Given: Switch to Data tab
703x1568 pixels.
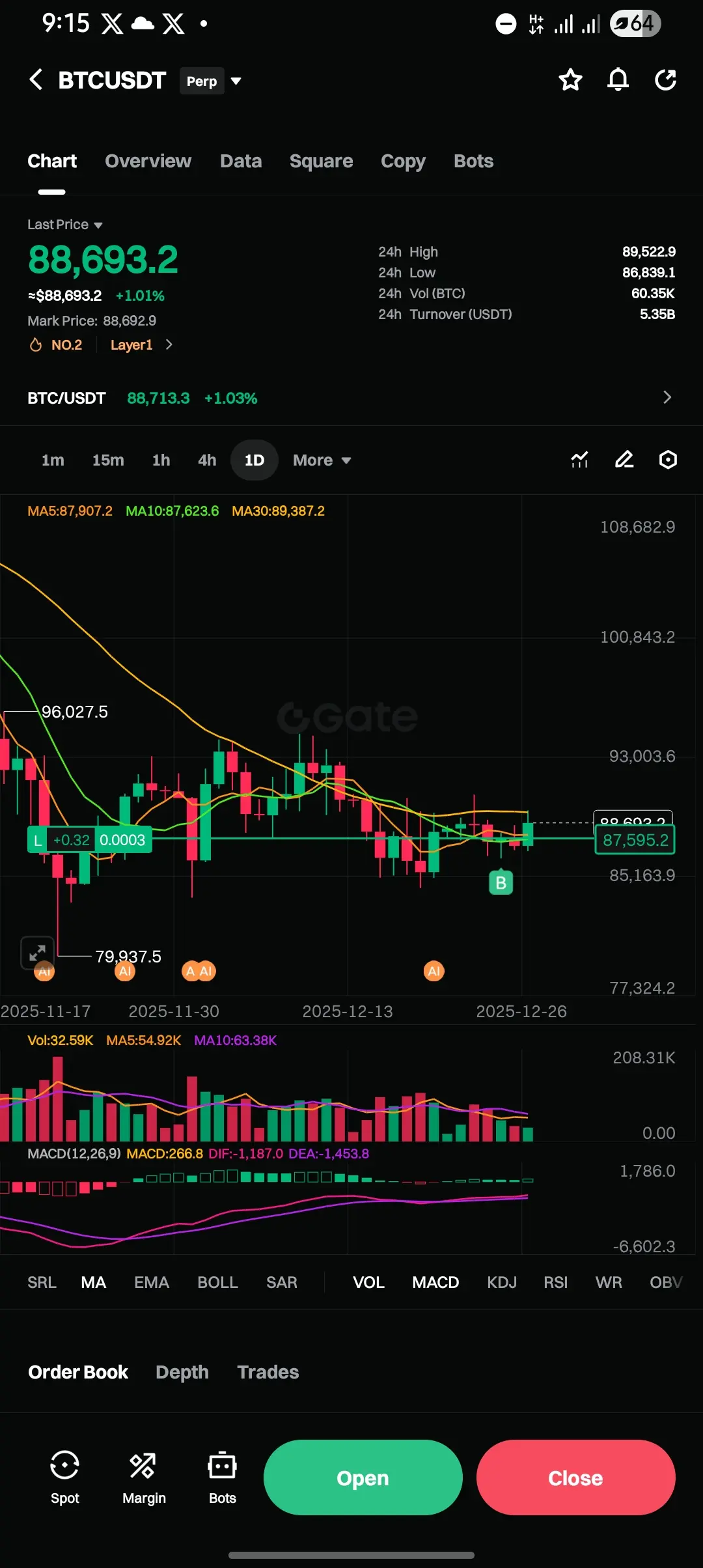Looking at the screenshot, I should point(241,161).
